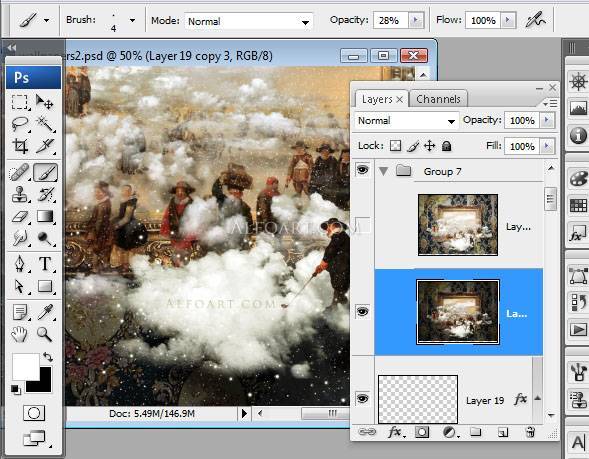Select the Gradient tool
The height and width of the screenshot is (459, 589).
point(45,217)
